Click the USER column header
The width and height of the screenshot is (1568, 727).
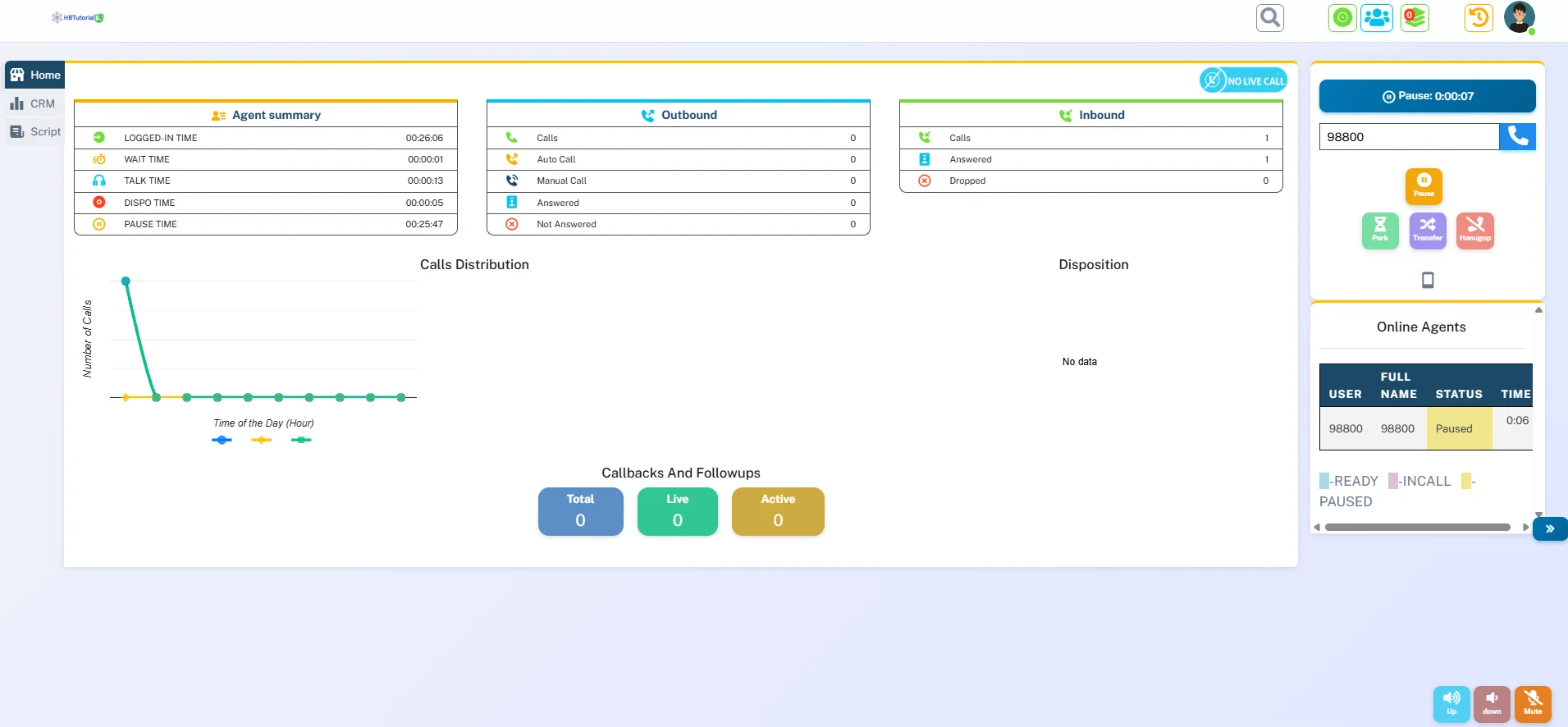(x=1345, y=394)
